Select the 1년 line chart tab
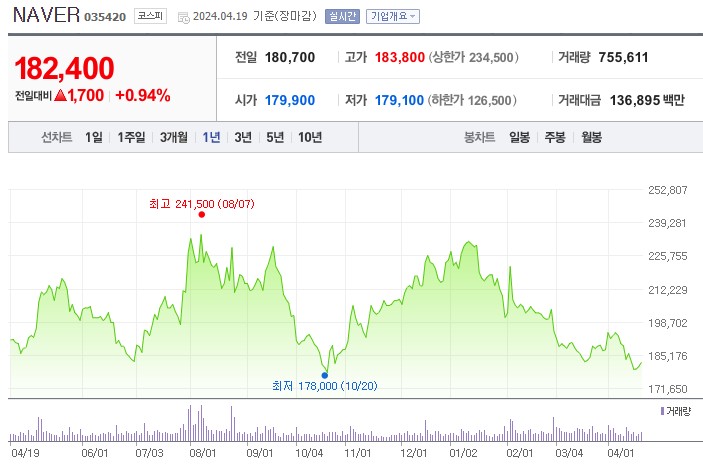This screenshot has width=703, height=468. pos(211,137)
